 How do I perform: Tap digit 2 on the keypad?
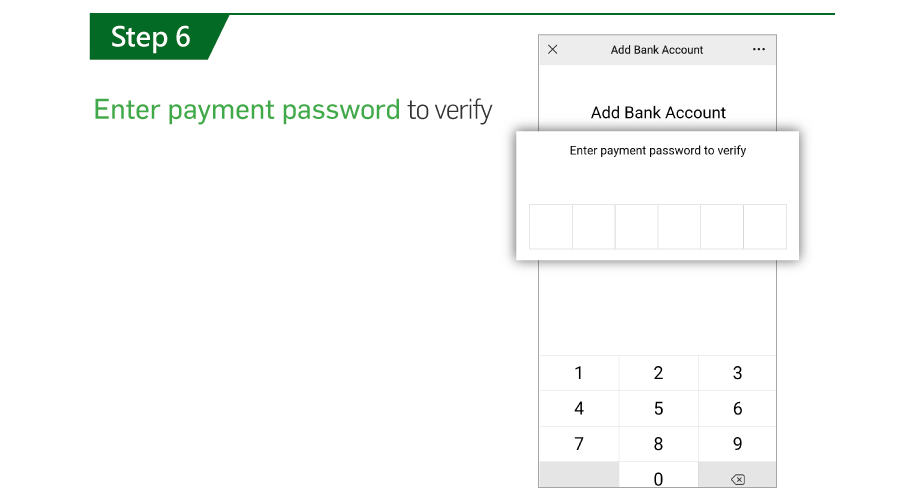click(658, 373)
